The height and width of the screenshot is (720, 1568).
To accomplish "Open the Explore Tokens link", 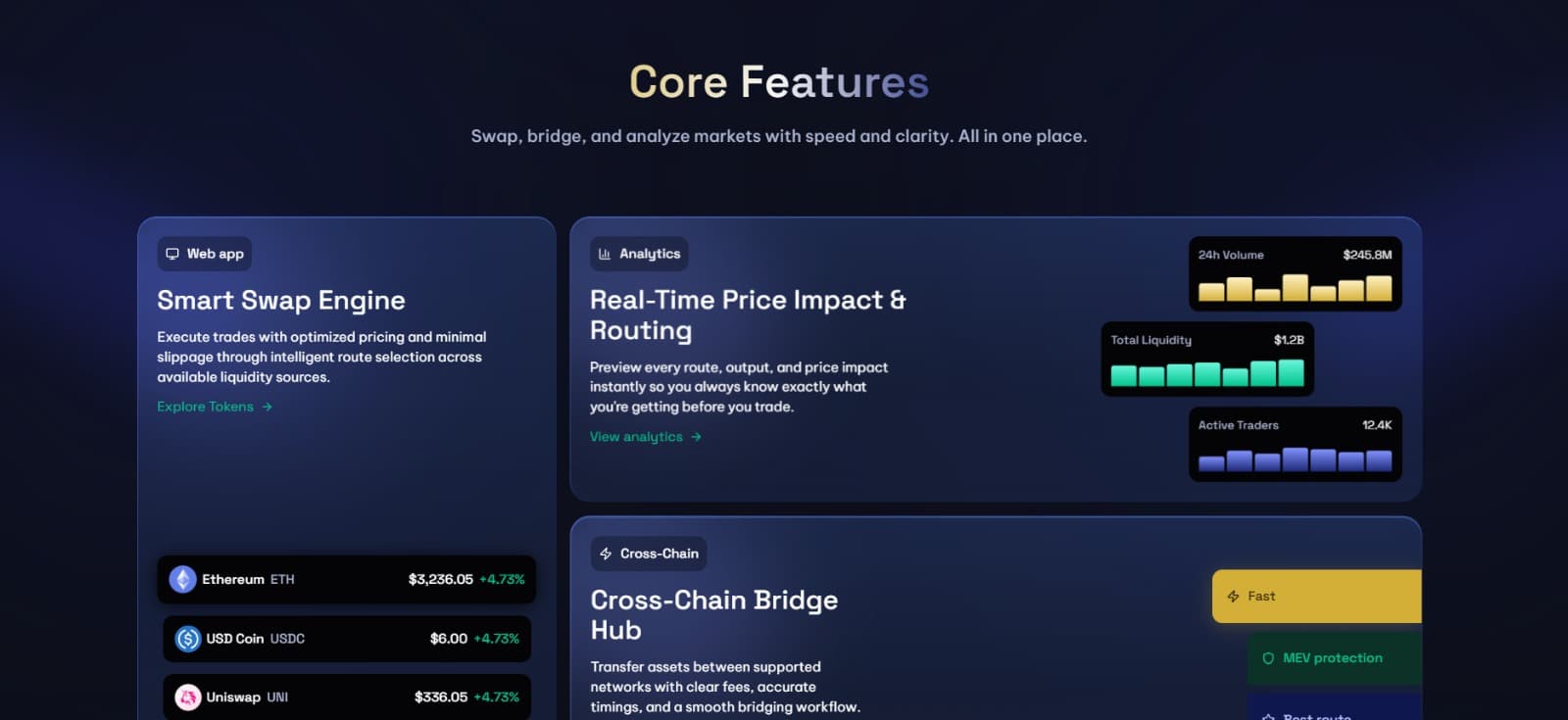I will click(x=206, y=407).
